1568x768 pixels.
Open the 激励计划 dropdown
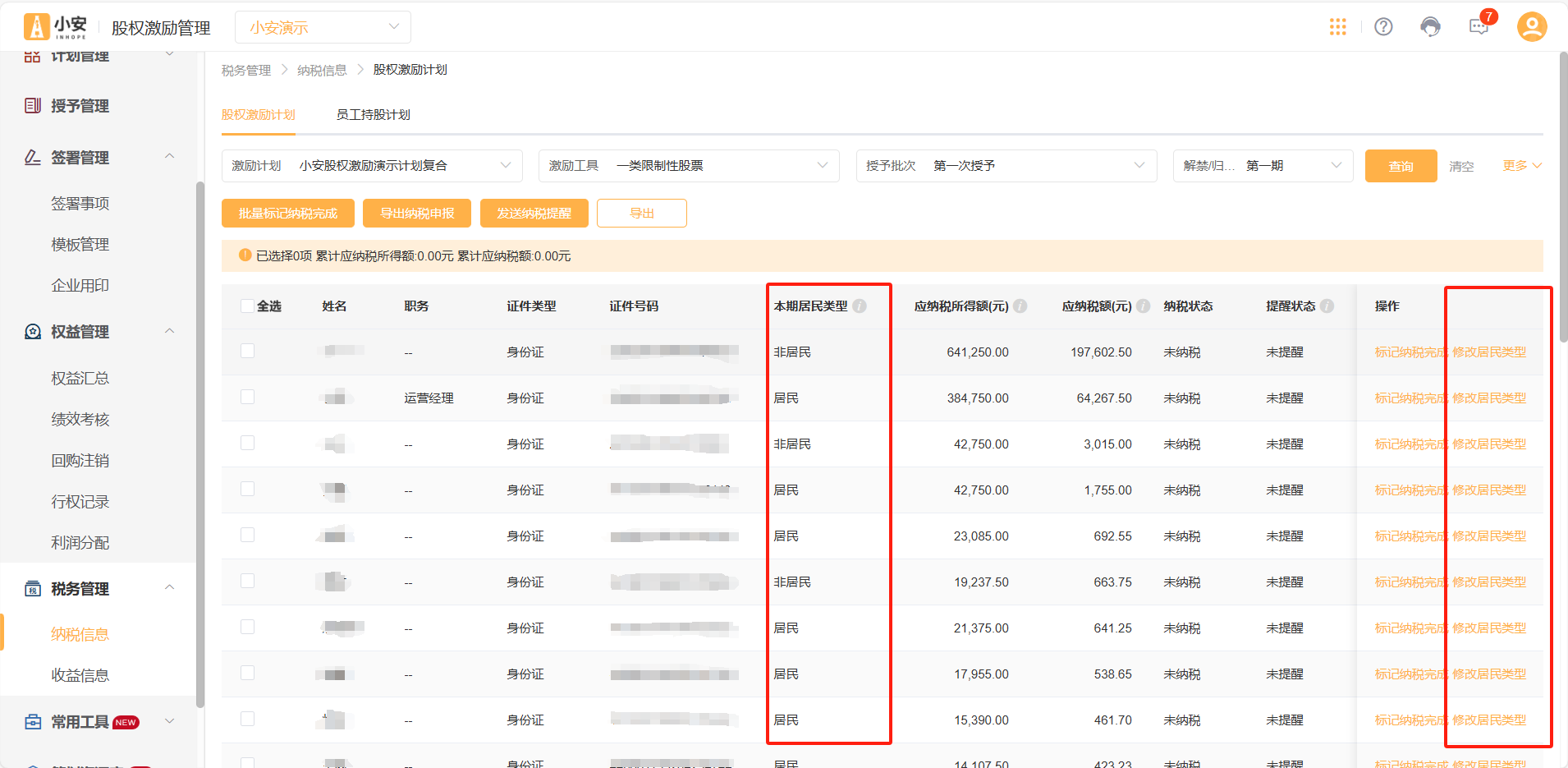(x=372, y=166)
